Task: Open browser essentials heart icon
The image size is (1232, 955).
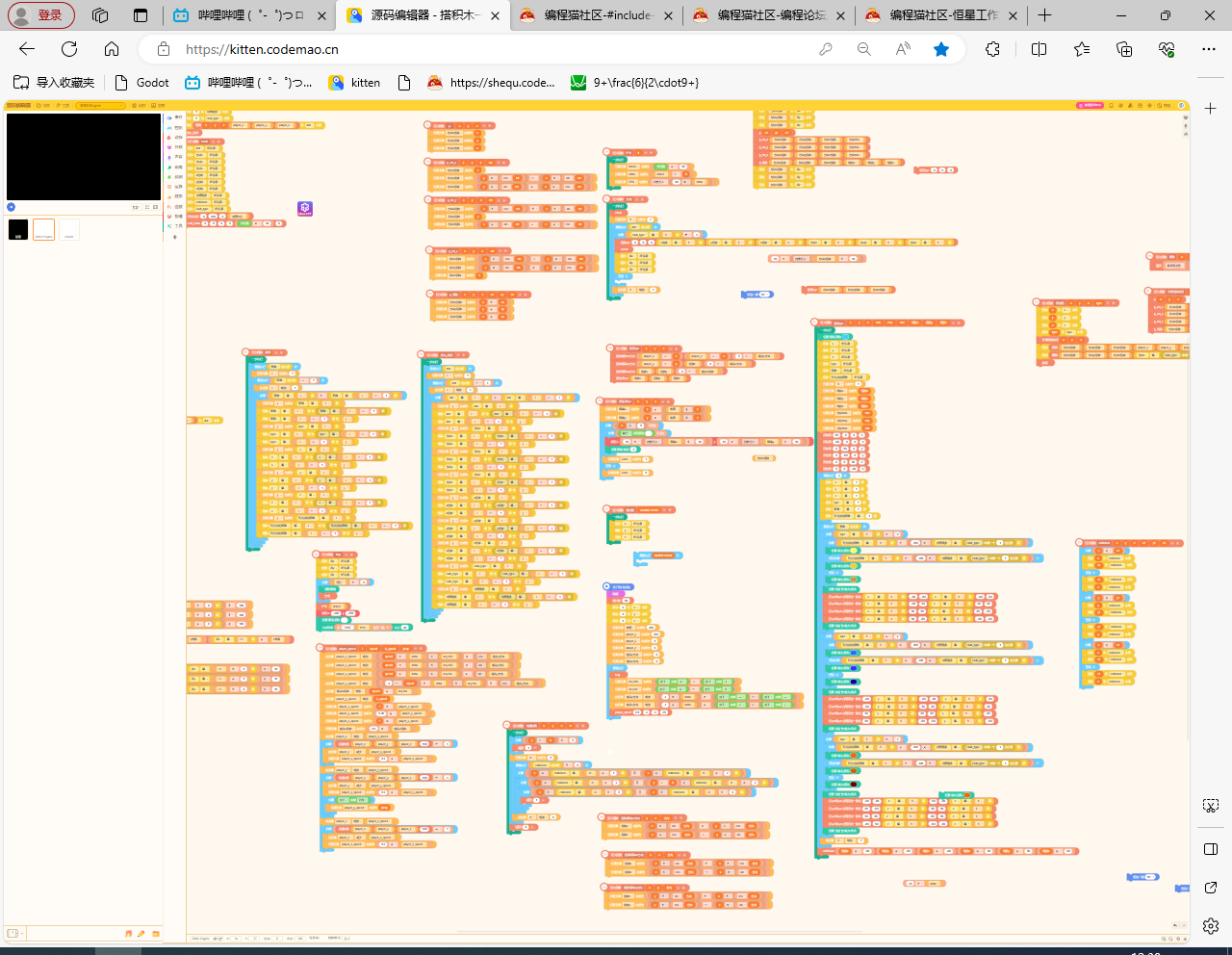Action: [1167, 49]
